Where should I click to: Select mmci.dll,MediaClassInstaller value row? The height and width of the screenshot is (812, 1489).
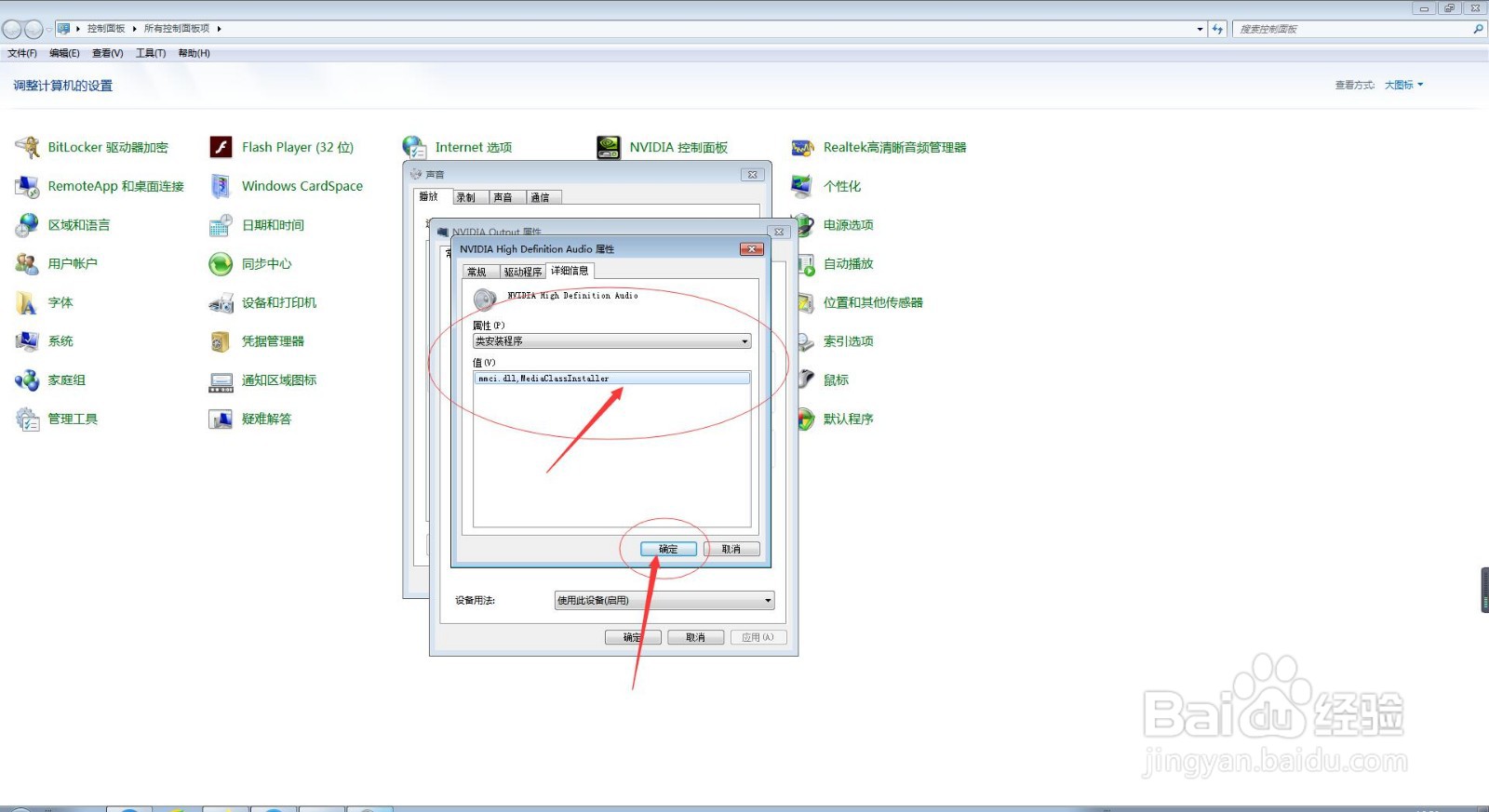click(x=611, y=379)
